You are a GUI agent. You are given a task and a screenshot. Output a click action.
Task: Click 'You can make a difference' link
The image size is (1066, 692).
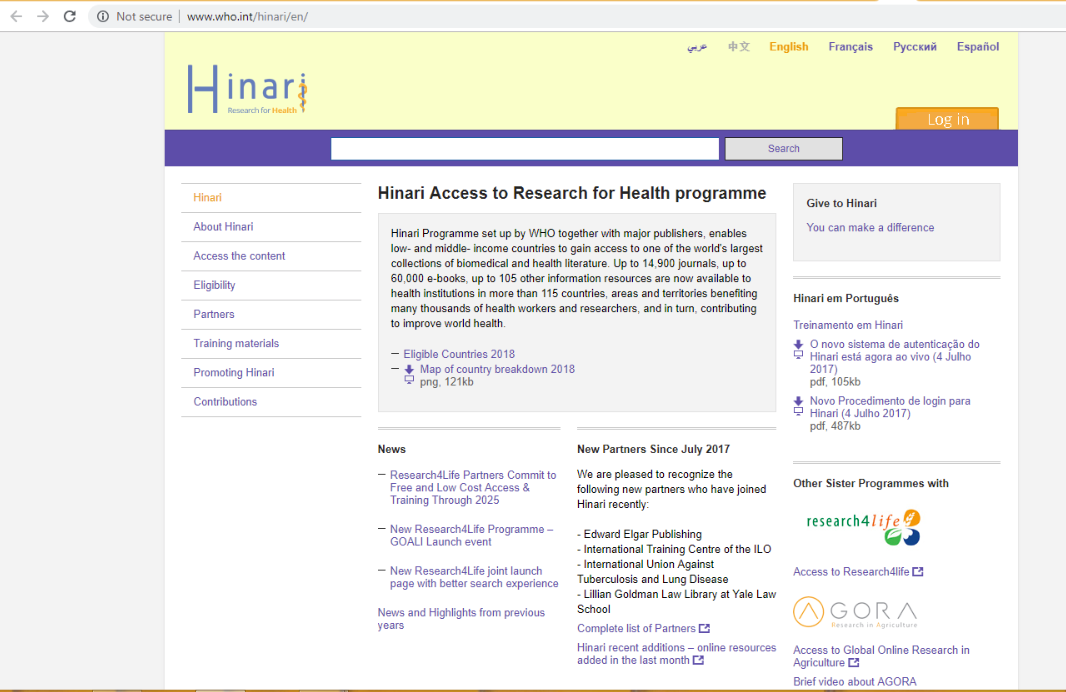point(870,228)
